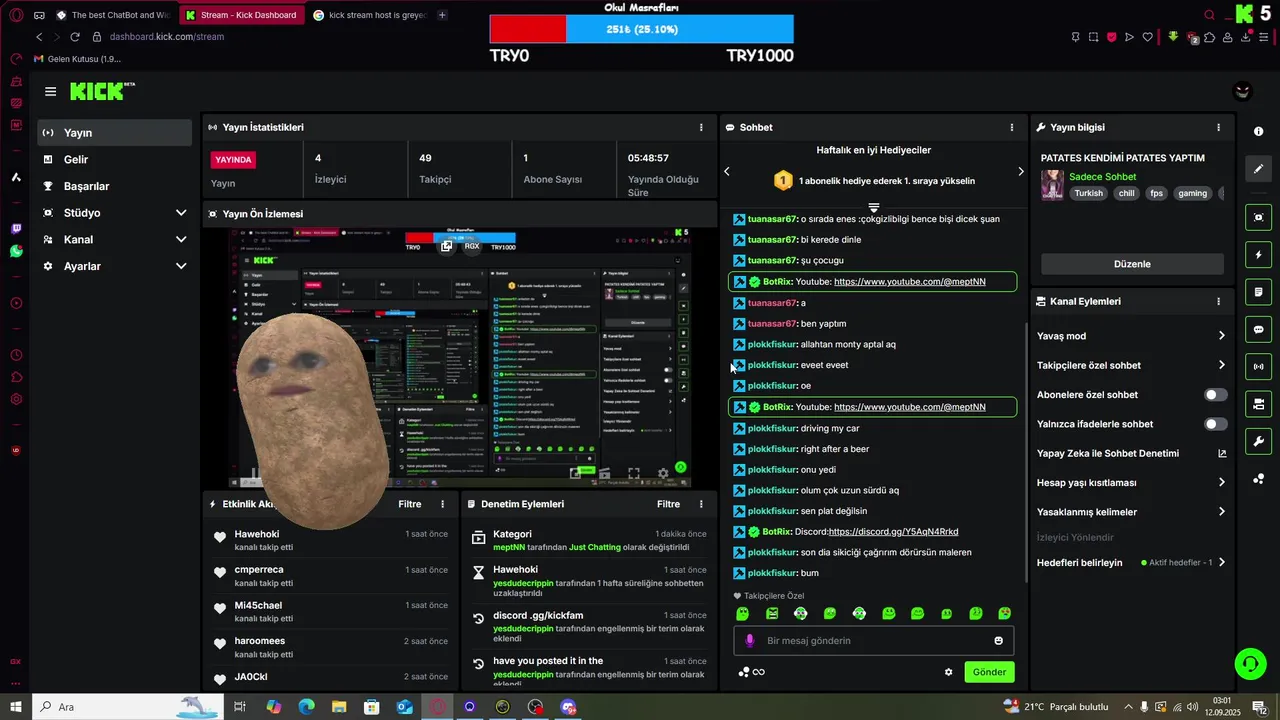Open the Windows Start menu
Image resolution: width=1280 pixels, height=720 pixels.
tap(16, 707)
